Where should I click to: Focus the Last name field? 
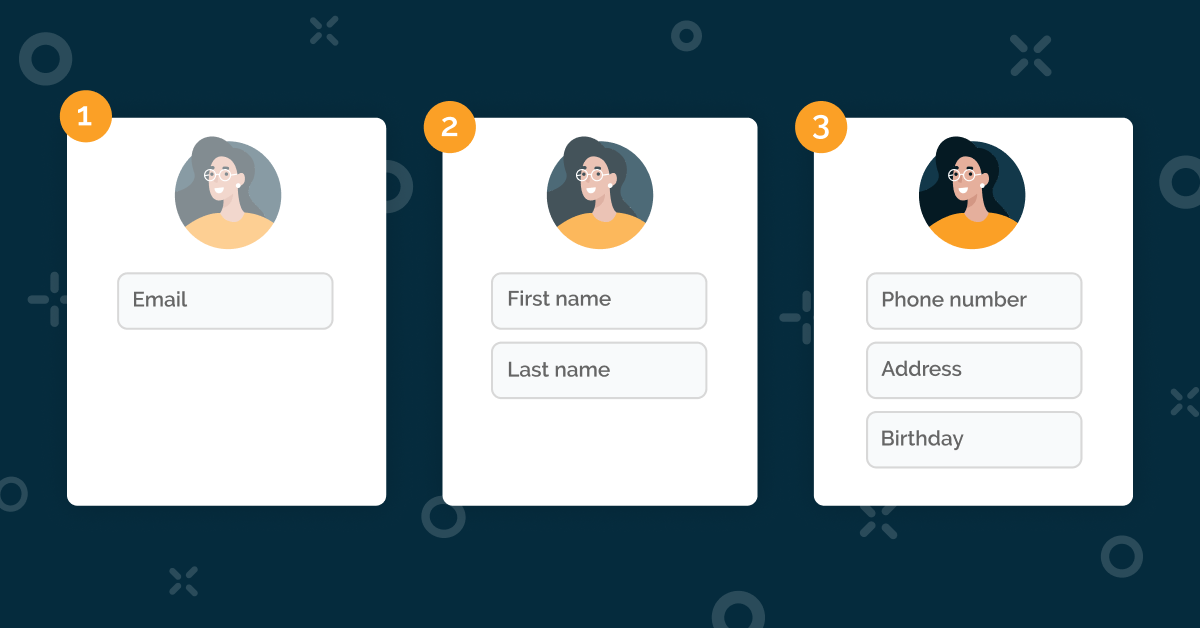599,370
